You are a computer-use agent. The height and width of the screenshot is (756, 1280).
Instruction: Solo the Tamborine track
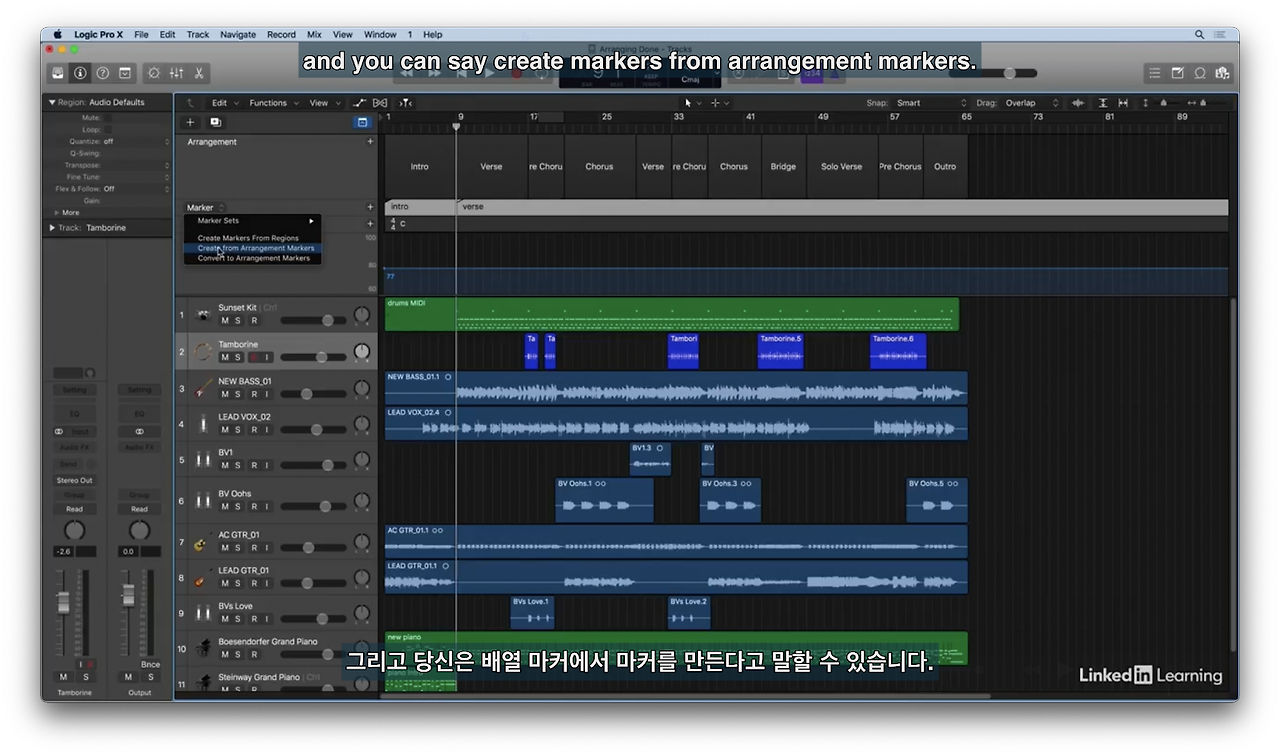238,357
